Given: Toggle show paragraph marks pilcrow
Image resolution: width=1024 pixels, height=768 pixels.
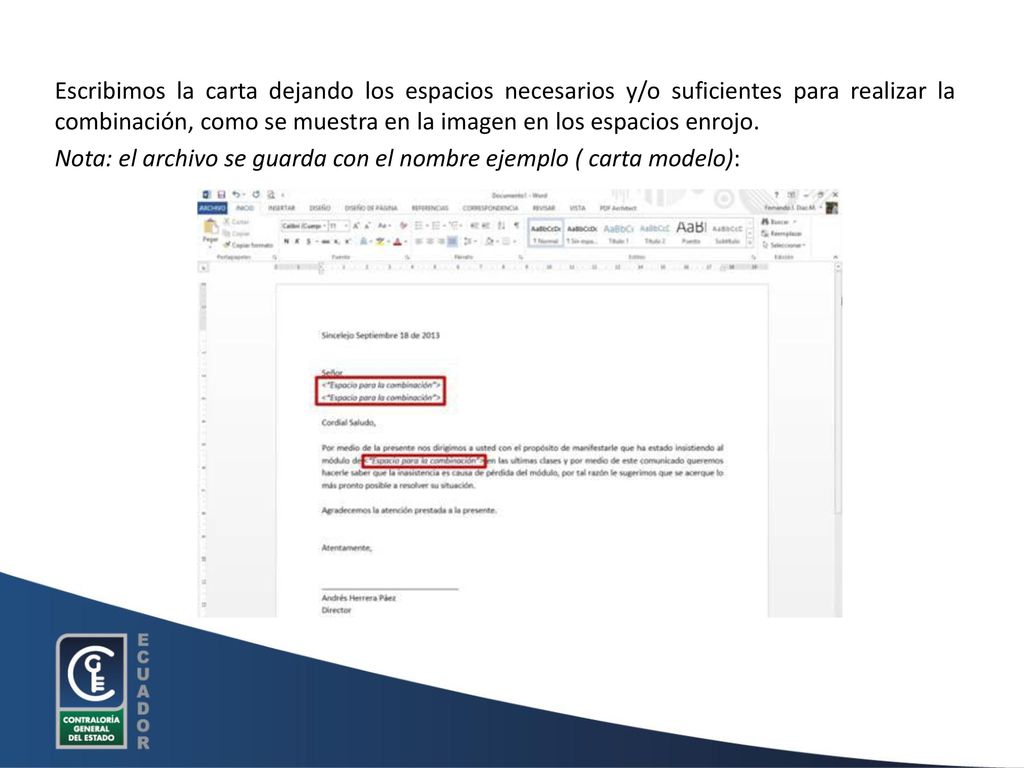Looking at the screenshot, I should (516, 226).
